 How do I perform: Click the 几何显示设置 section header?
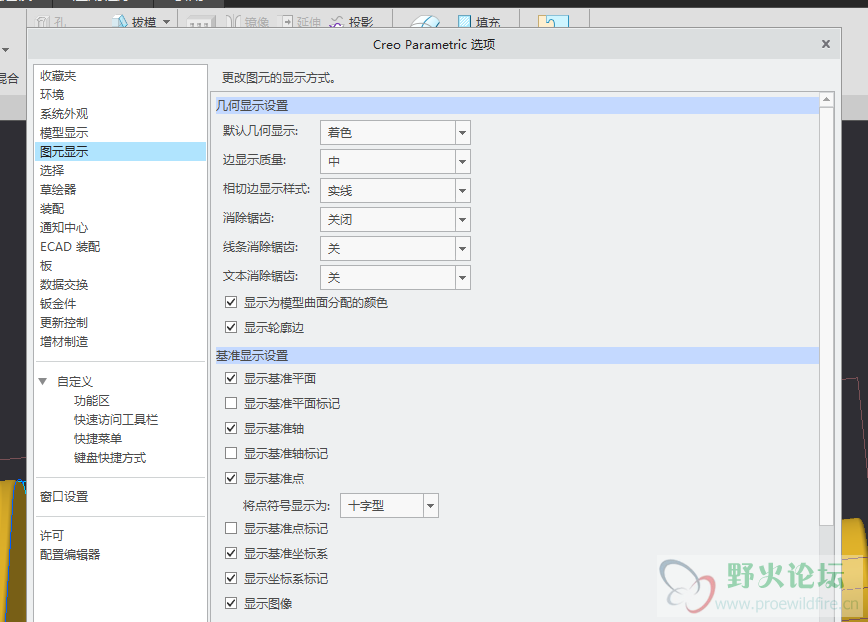(x=517, y=105)
